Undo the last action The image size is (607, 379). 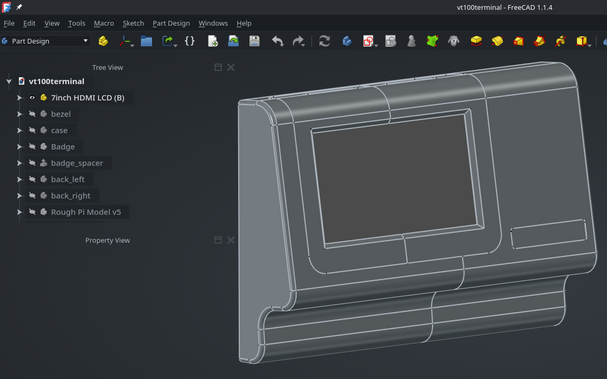[278, 41]
